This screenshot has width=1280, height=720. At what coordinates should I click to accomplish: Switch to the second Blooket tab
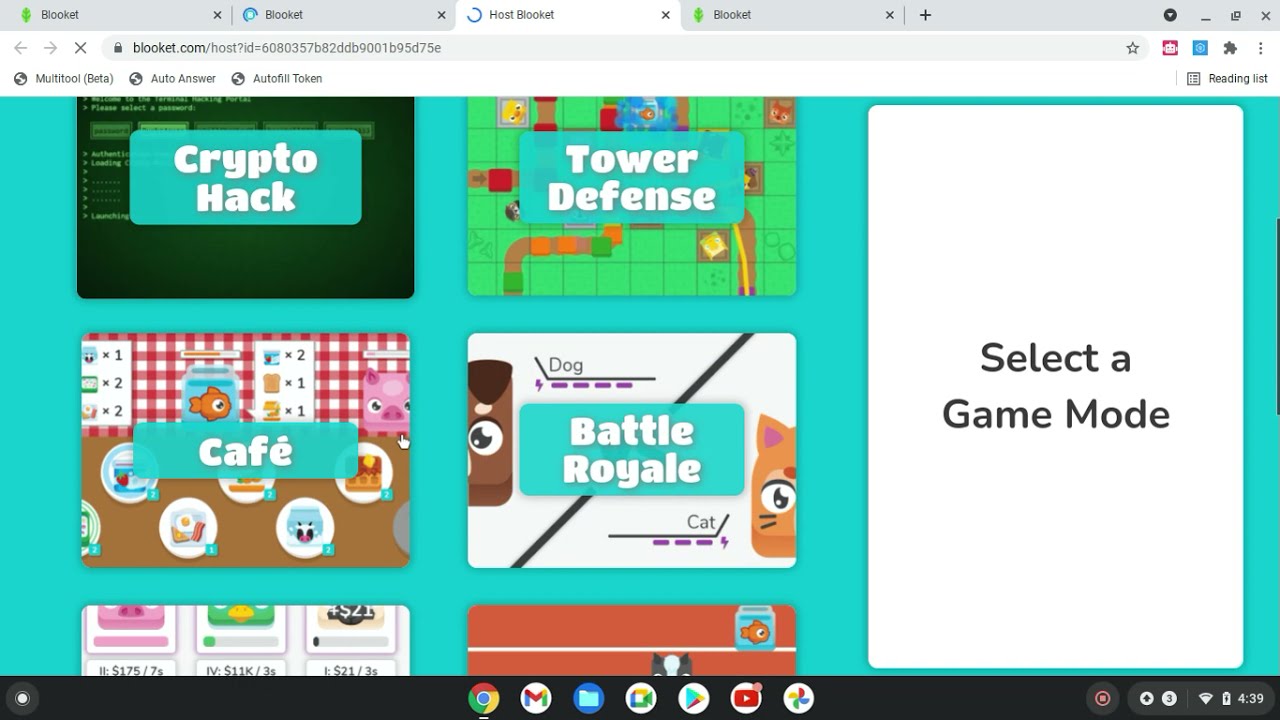(x=342, y=15)
